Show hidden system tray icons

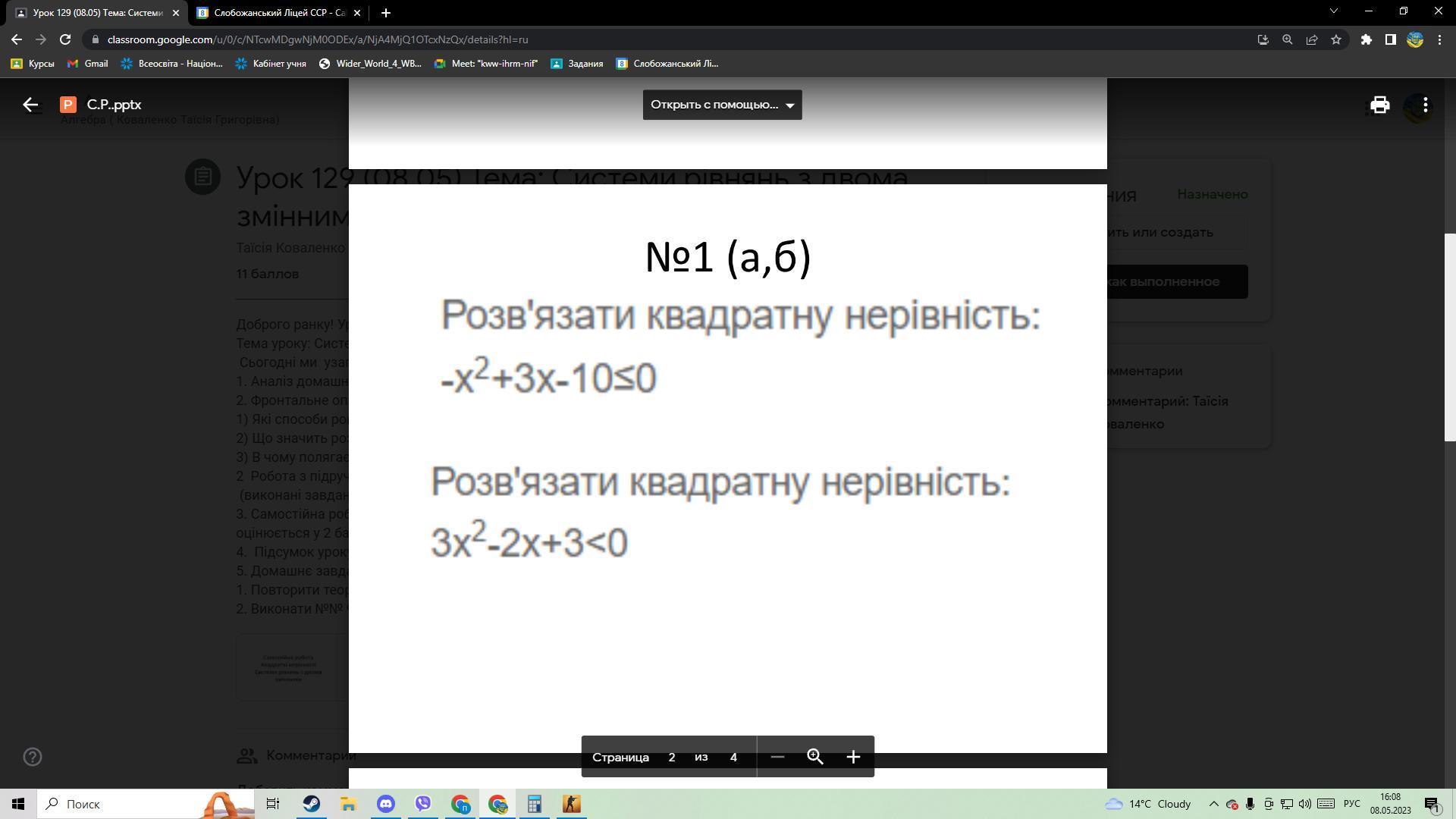1213,804
